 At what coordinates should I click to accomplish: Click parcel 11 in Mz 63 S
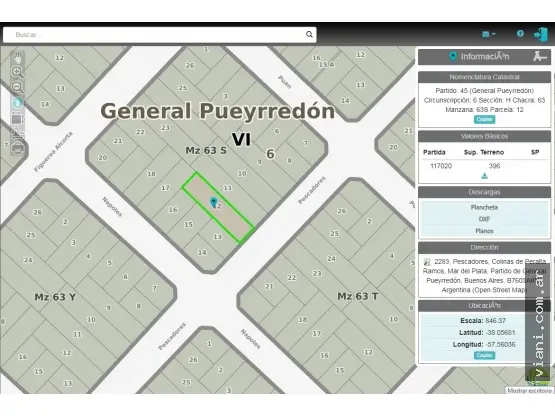pos(227,188)
